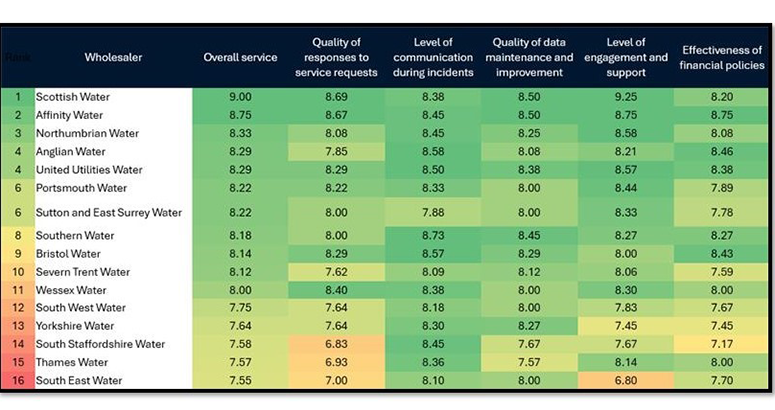Click the Affinity Water cell
The image size is (775, 410).
(x=71, y=115)
